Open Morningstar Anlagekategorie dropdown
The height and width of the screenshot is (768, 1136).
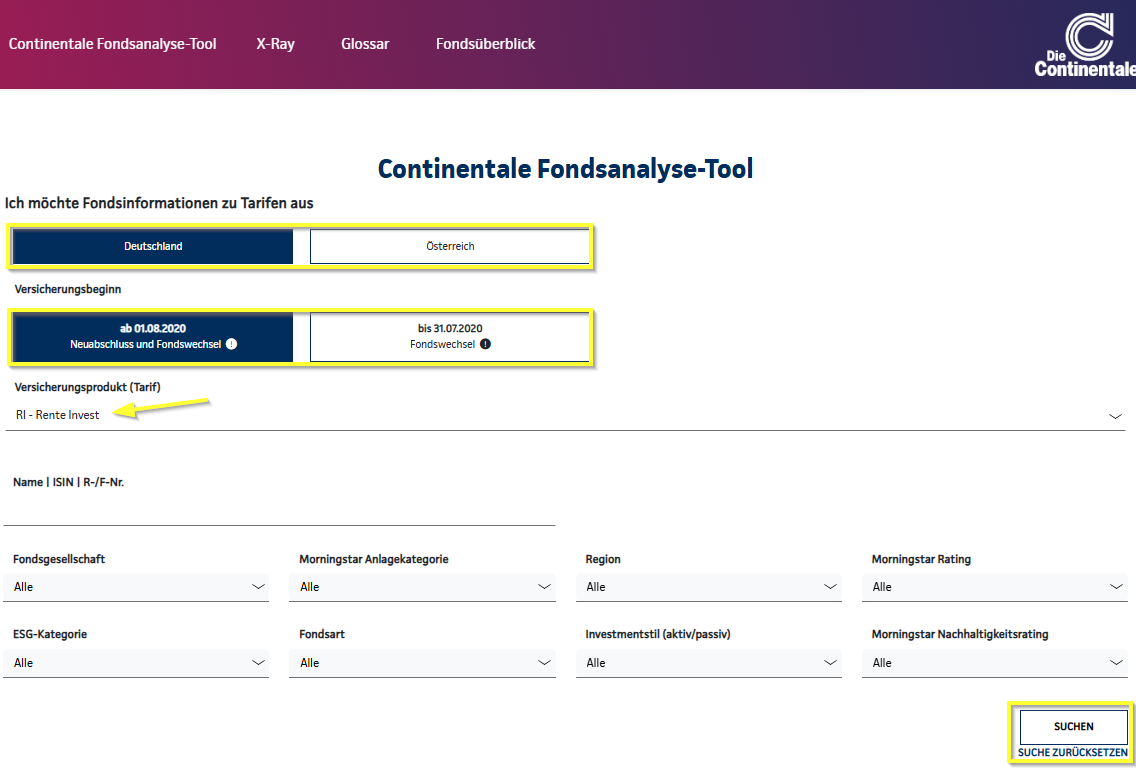(x=422, y=587)
